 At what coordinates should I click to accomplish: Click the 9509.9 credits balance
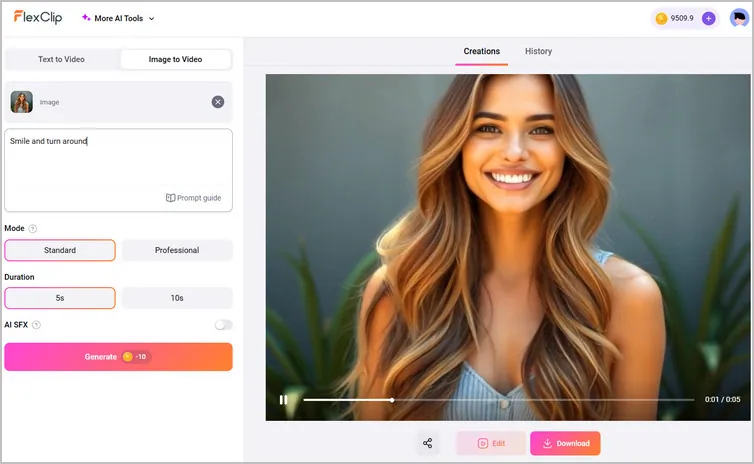682,18
